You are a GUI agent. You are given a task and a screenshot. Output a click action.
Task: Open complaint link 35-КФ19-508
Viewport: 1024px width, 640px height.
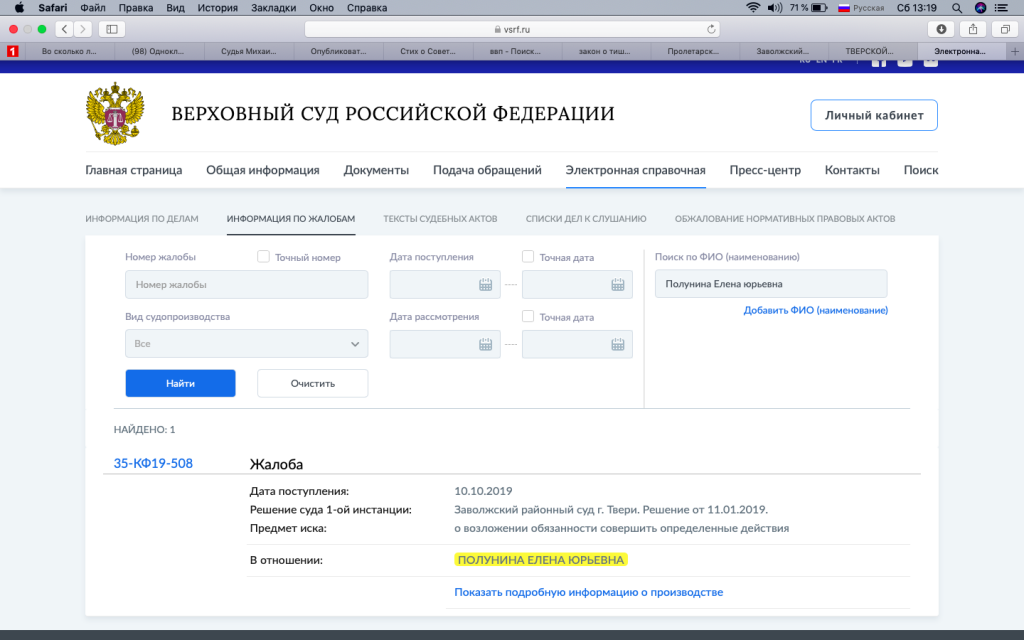click(153, 463)
